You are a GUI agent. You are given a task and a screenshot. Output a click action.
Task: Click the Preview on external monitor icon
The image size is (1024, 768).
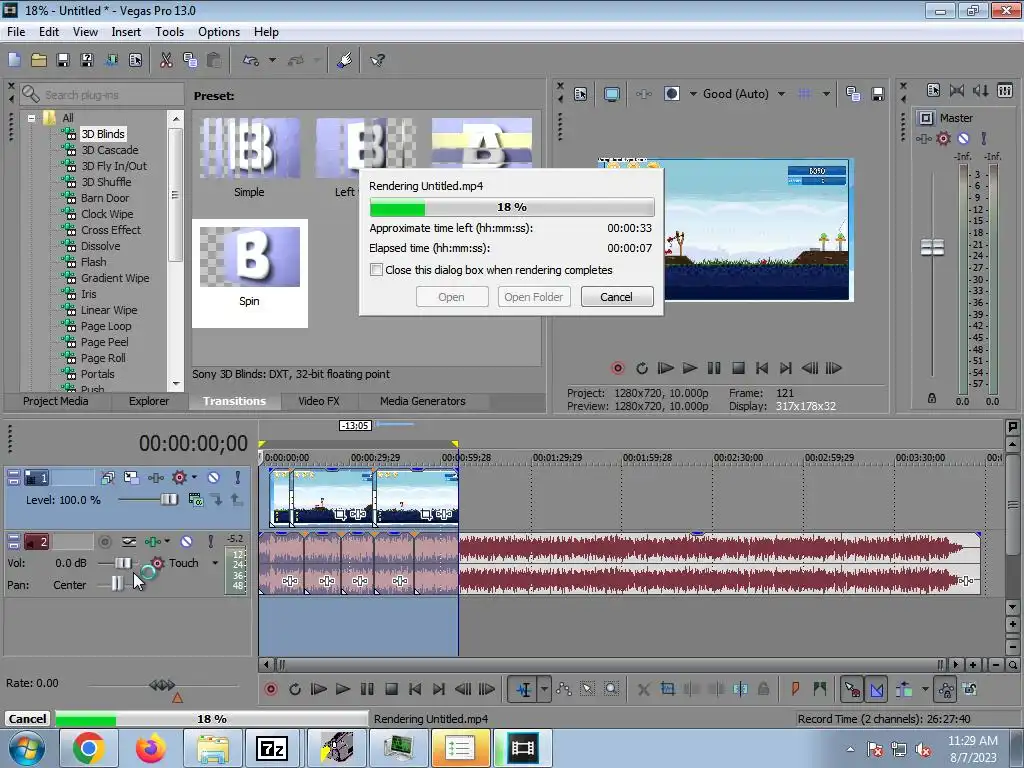[612, 94]
